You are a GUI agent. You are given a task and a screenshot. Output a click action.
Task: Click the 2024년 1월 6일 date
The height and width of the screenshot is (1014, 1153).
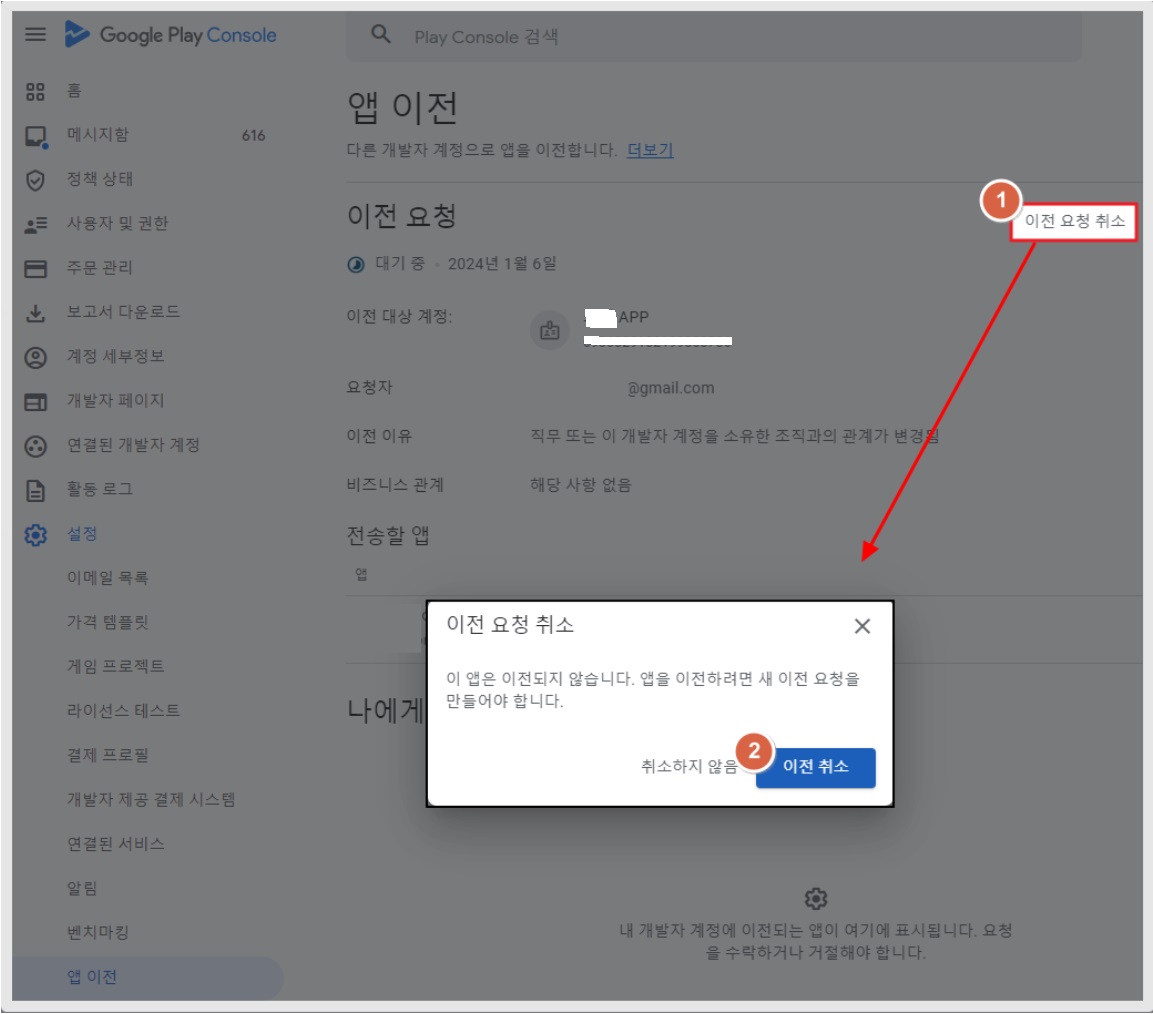tap(502, 264)
